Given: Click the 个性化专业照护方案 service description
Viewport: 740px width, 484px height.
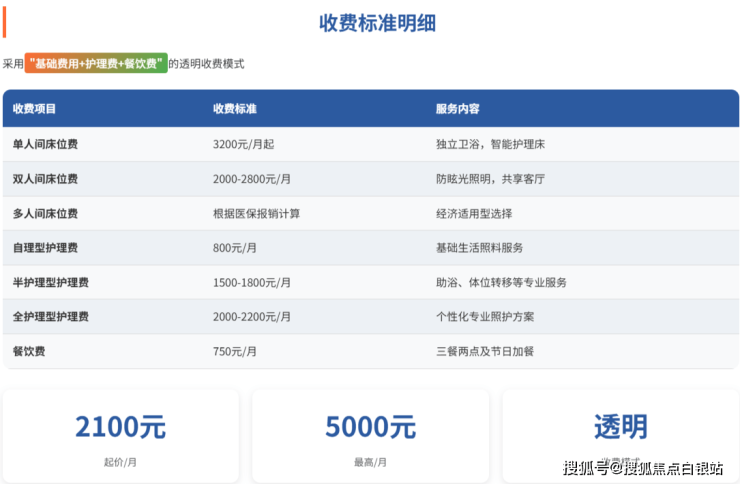Looking at the screenshot, I should [x=485, y=316].
